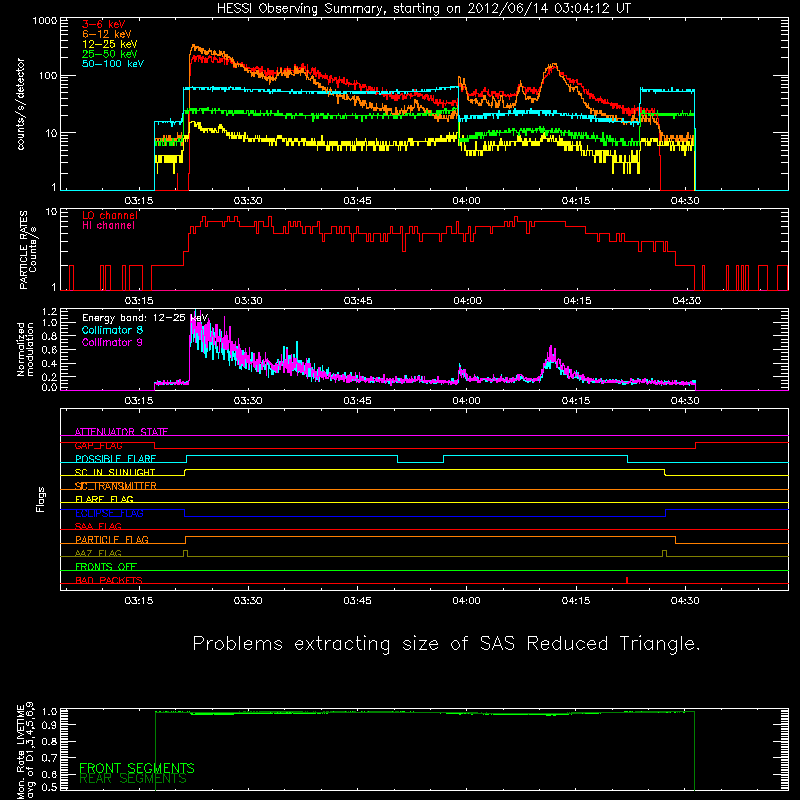Select the red '3-6 keV' legend label

103,24
